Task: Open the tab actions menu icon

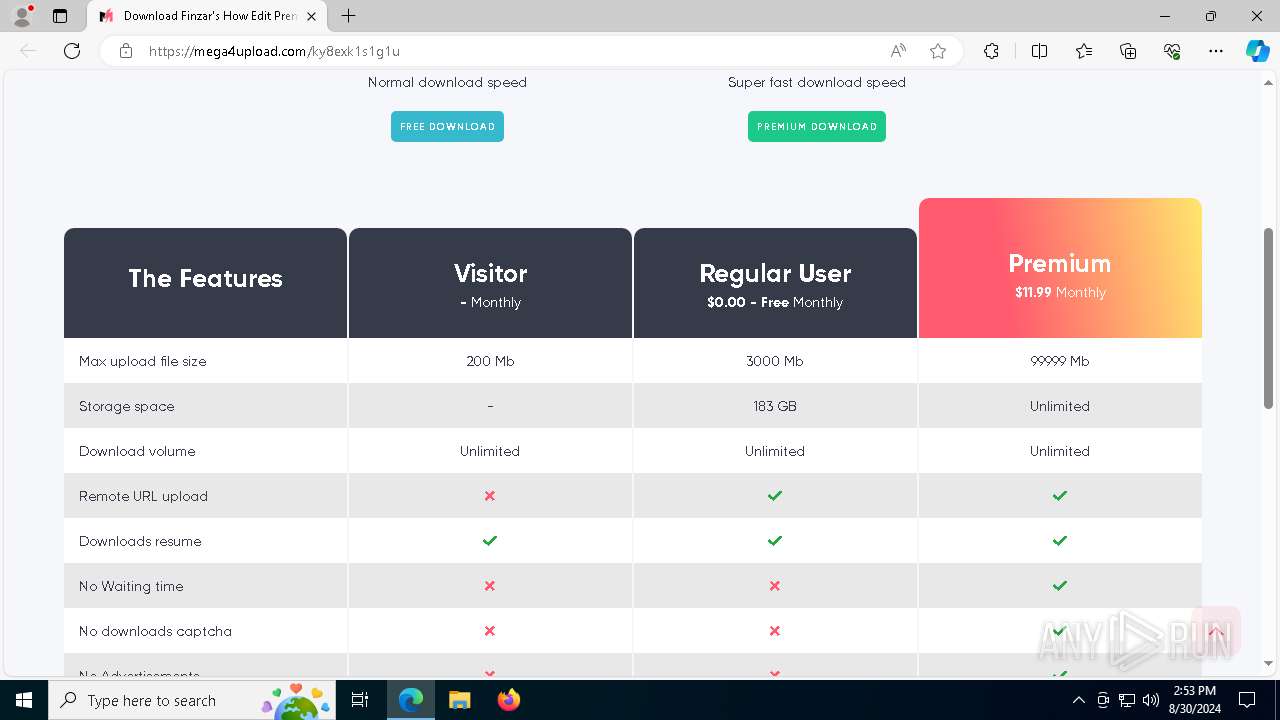Action: pyautogui.click(x=60, y=16)
